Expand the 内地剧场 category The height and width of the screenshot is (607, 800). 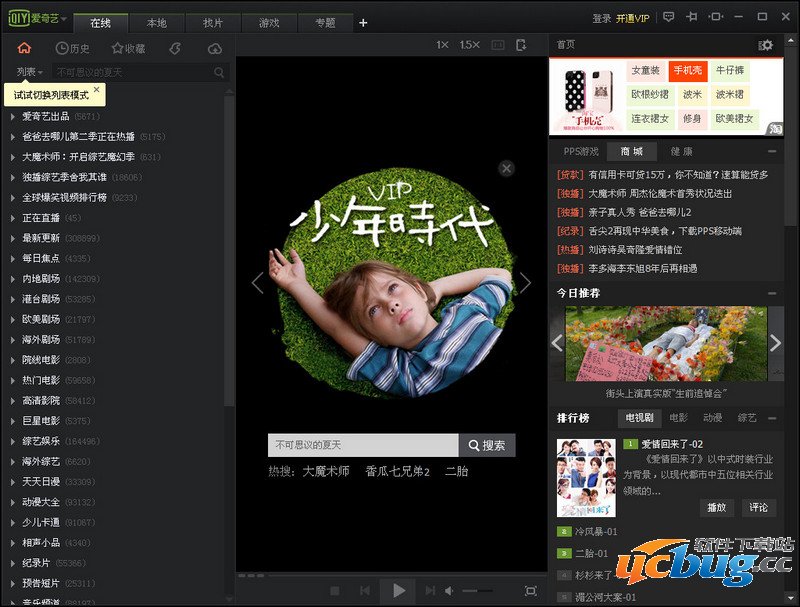12,279
